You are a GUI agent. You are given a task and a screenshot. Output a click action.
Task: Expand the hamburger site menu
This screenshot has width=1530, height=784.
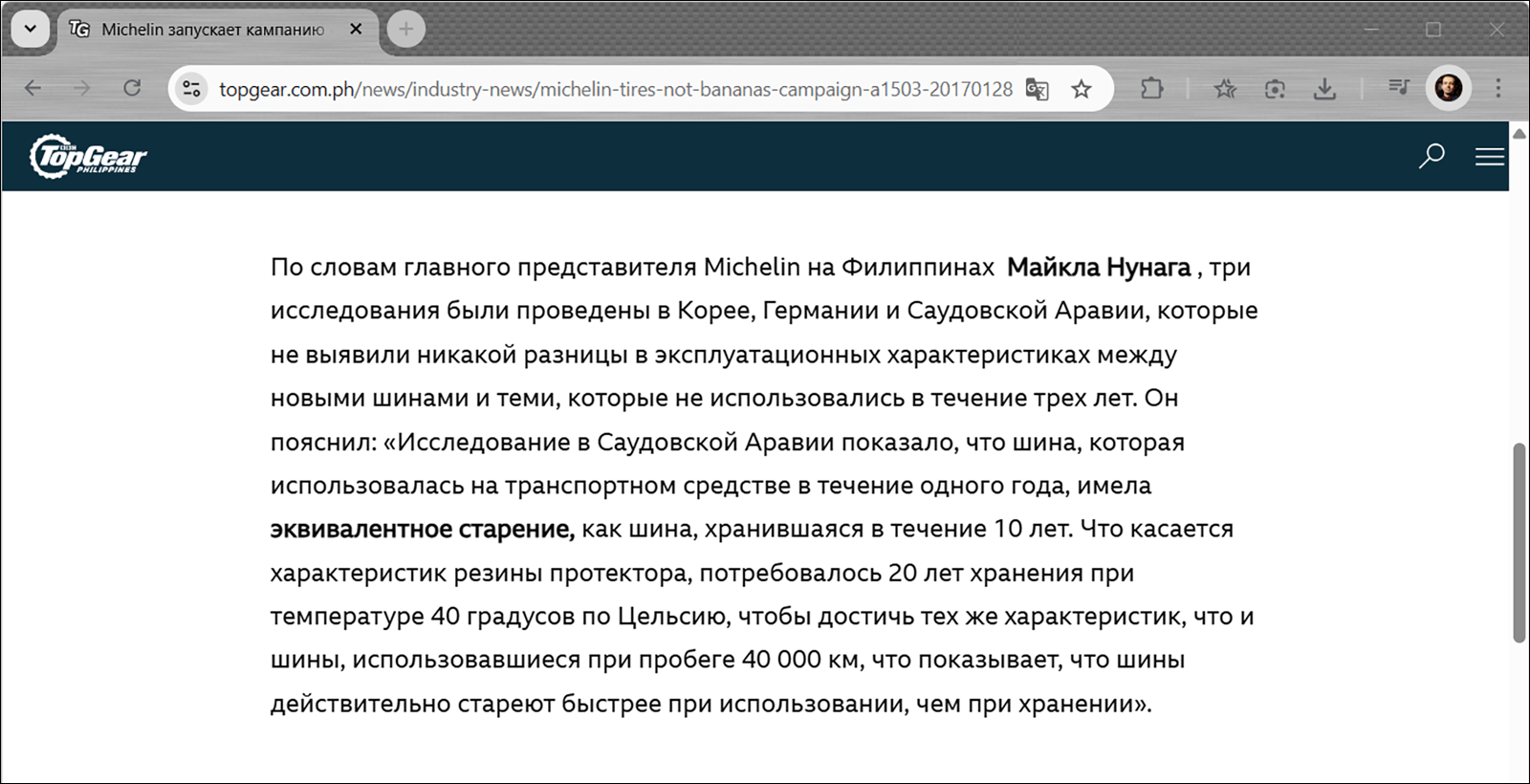point(1490,157)
